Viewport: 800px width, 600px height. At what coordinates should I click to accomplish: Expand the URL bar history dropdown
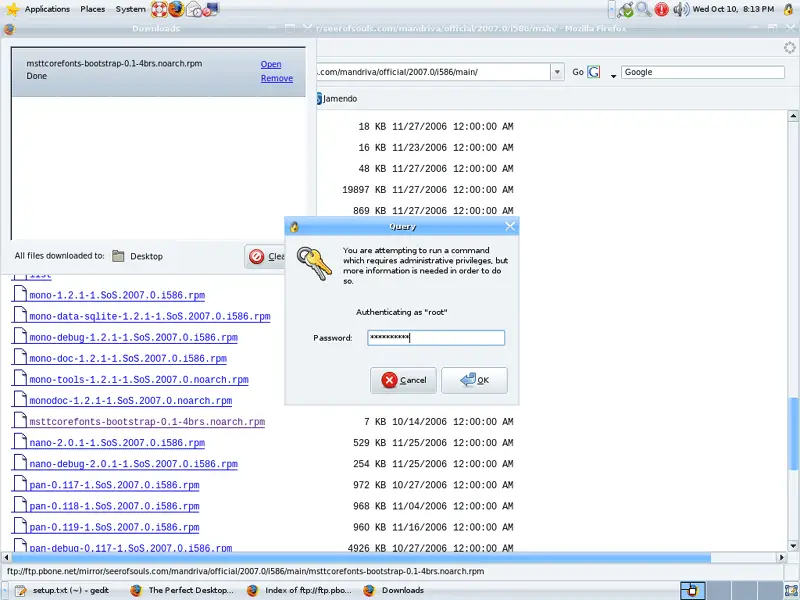click(x=557, y=72)
